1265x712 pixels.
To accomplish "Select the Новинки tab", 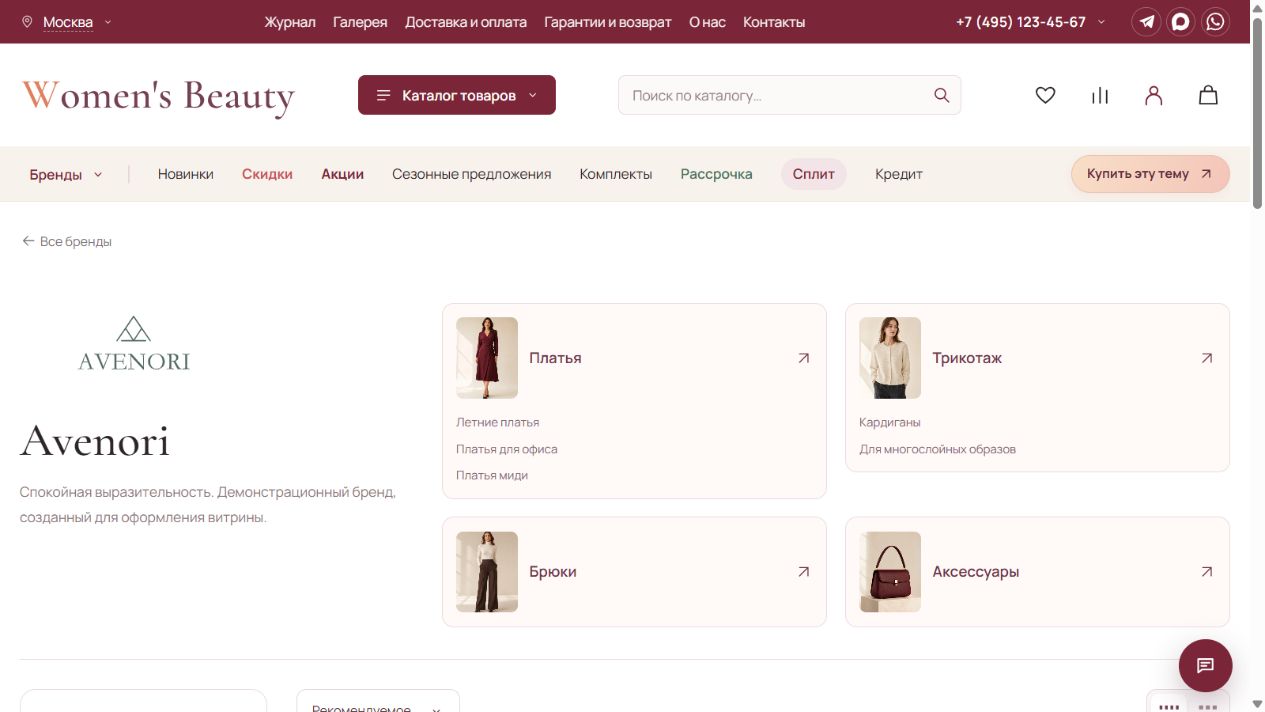I will 186,174.
